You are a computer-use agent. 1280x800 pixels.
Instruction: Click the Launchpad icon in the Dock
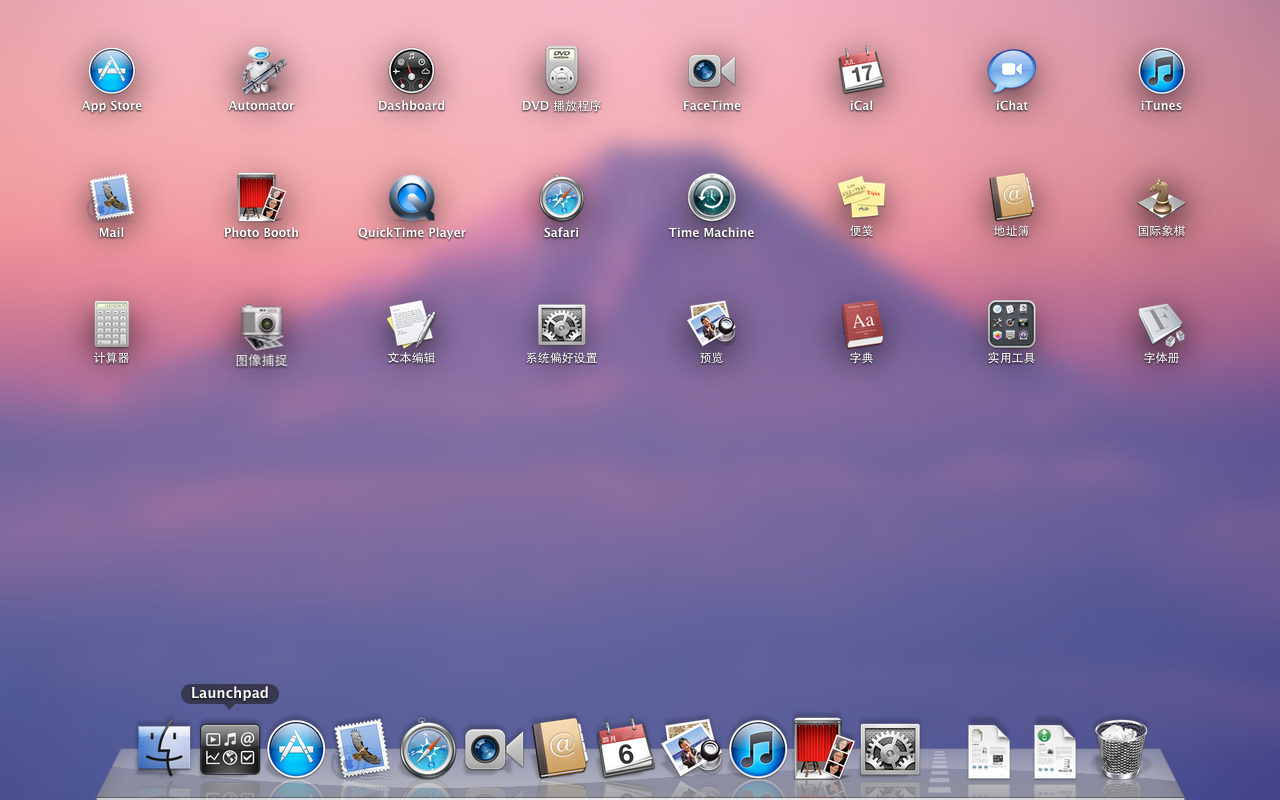230,749
